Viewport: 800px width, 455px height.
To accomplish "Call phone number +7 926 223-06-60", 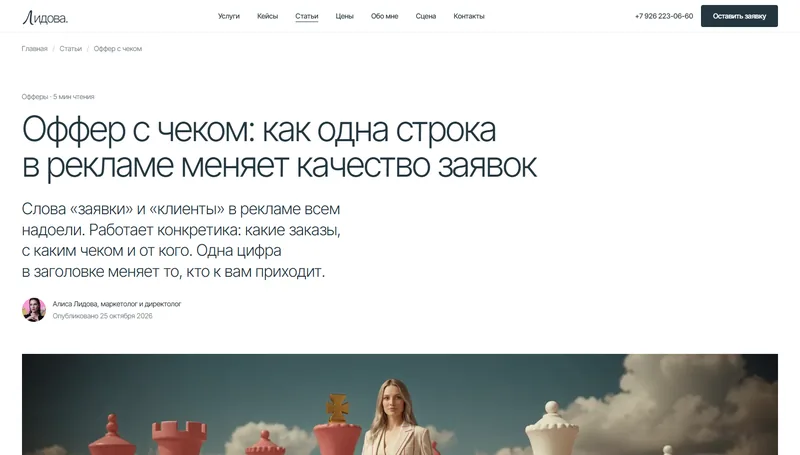I will coord(664,16).
